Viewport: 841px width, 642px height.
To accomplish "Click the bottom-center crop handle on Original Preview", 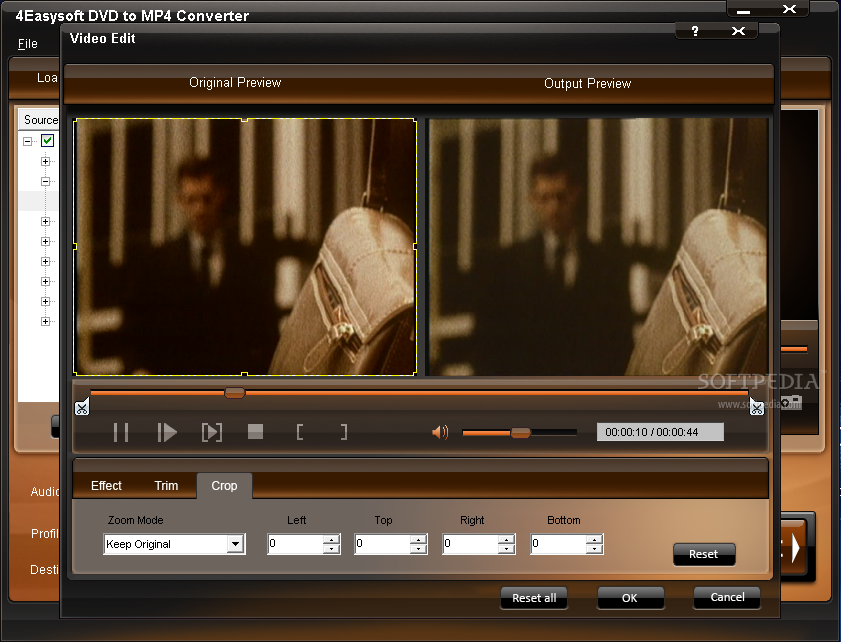I will click(245, 374).
